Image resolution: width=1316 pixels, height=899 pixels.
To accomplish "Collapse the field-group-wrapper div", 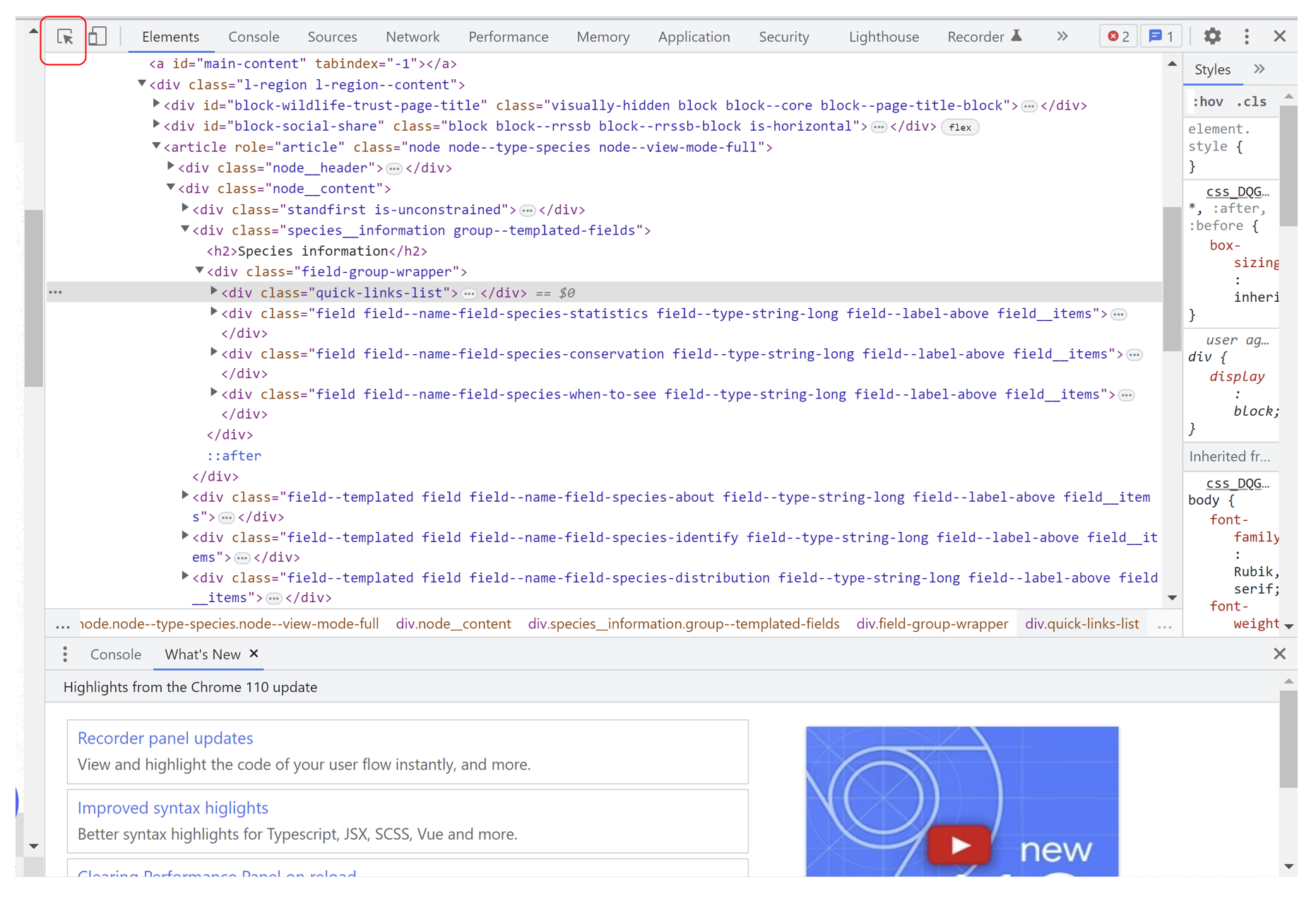I will tap(199, 271).
